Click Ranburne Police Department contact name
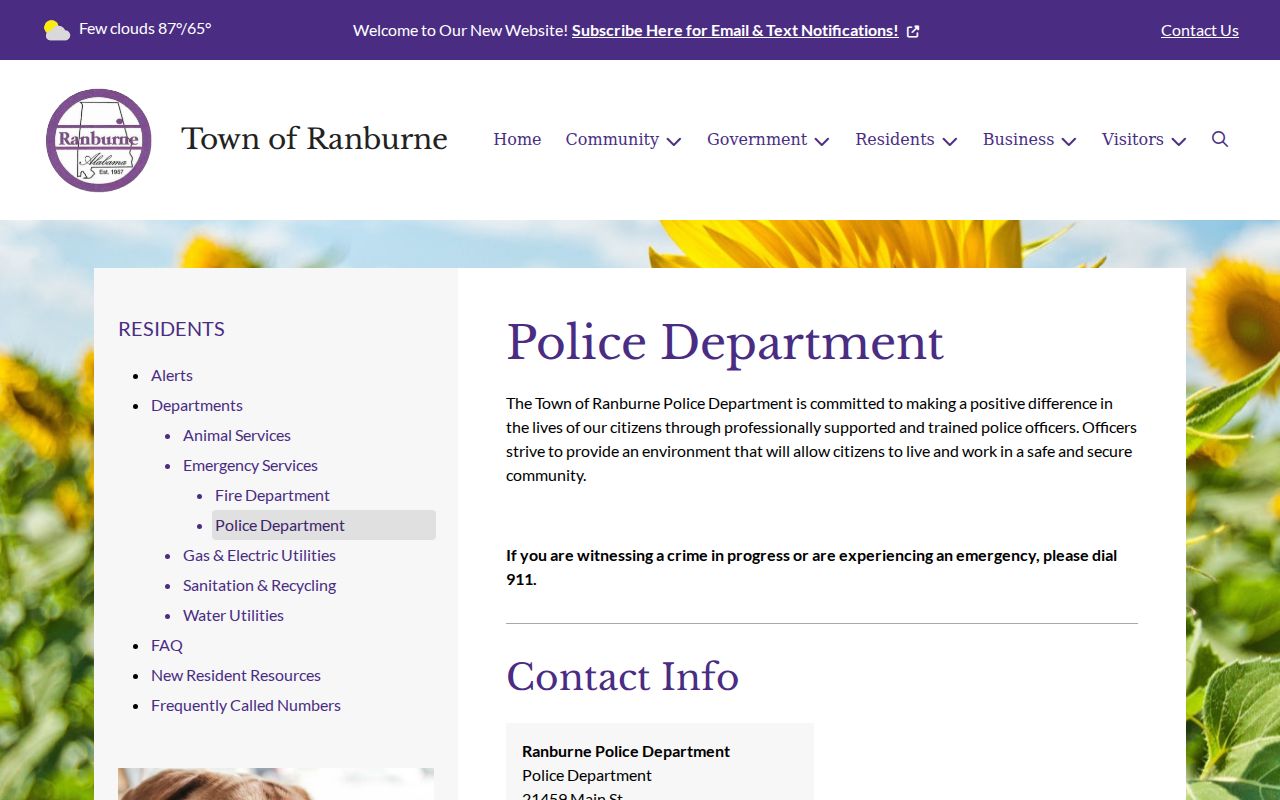 click(626, 751)
